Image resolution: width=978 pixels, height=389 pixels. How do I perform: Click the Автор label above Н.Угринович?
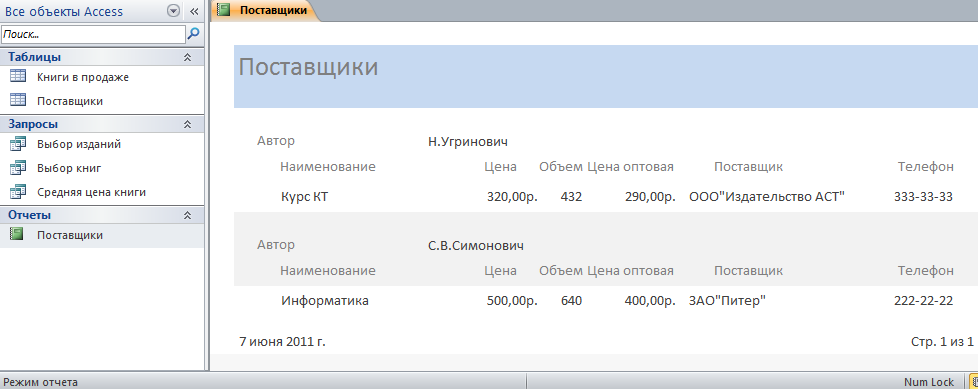click(x=276, y=141)
